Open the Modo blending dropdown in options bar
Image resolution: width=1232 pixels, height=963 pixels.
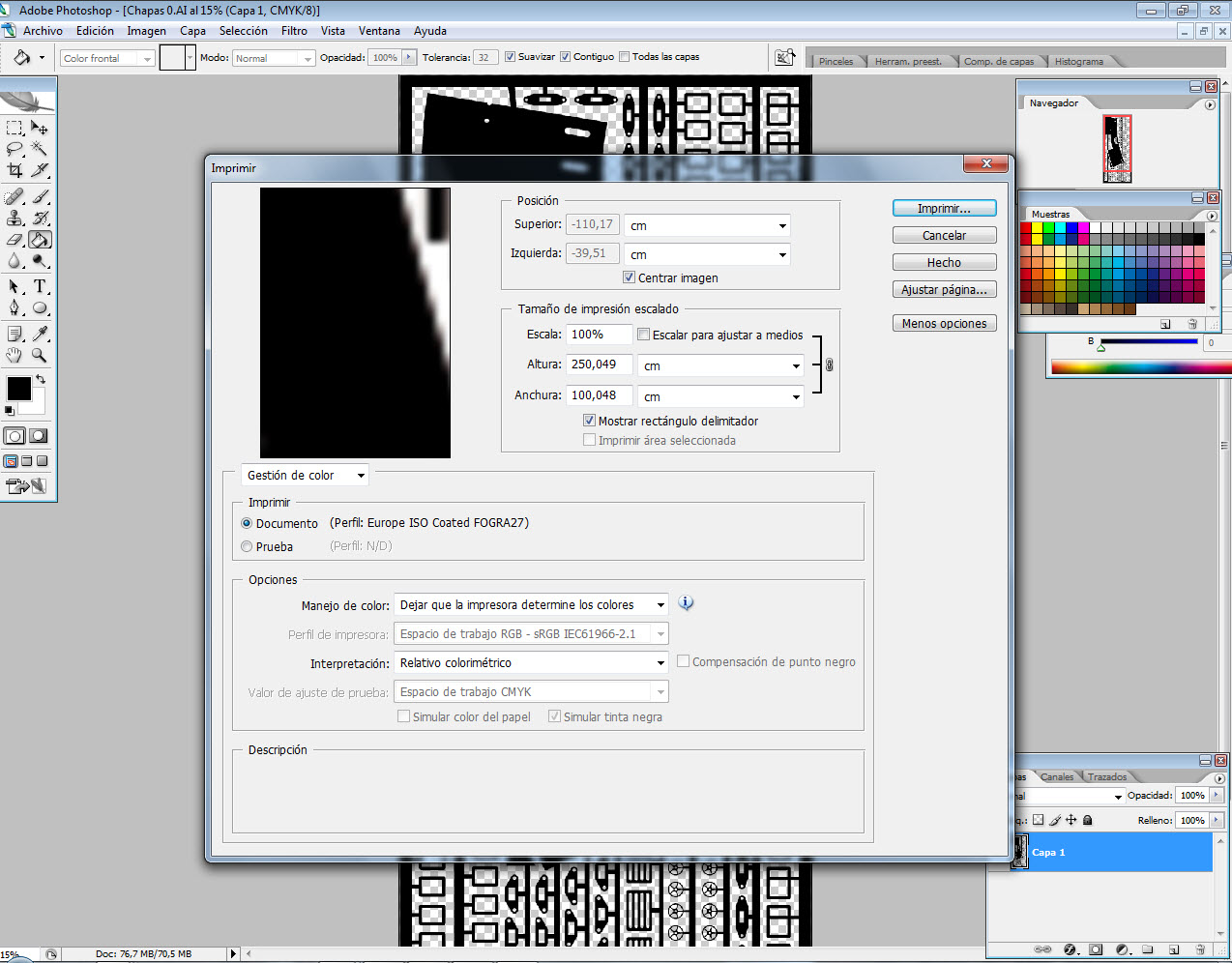(x=274, y=58)
